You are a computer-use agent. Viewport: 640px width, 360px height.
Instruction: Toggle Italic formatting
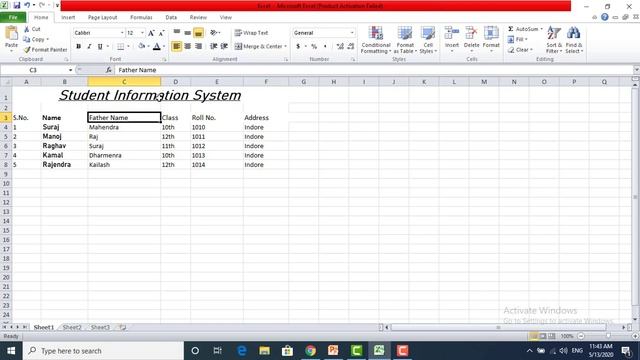(89, 47)
